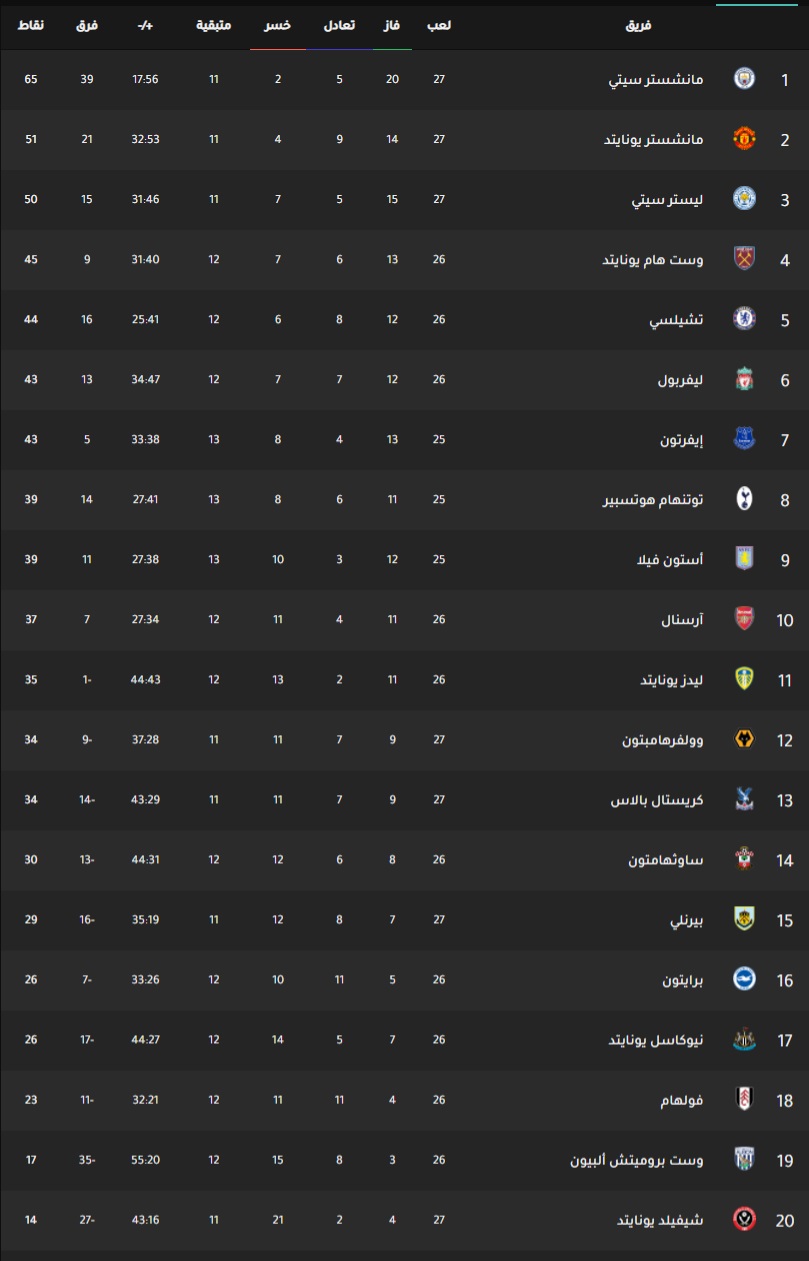809x1261 pixels.
Task: Click the Wolverhampton wolf-head crest
Action: tap(744, 739)
